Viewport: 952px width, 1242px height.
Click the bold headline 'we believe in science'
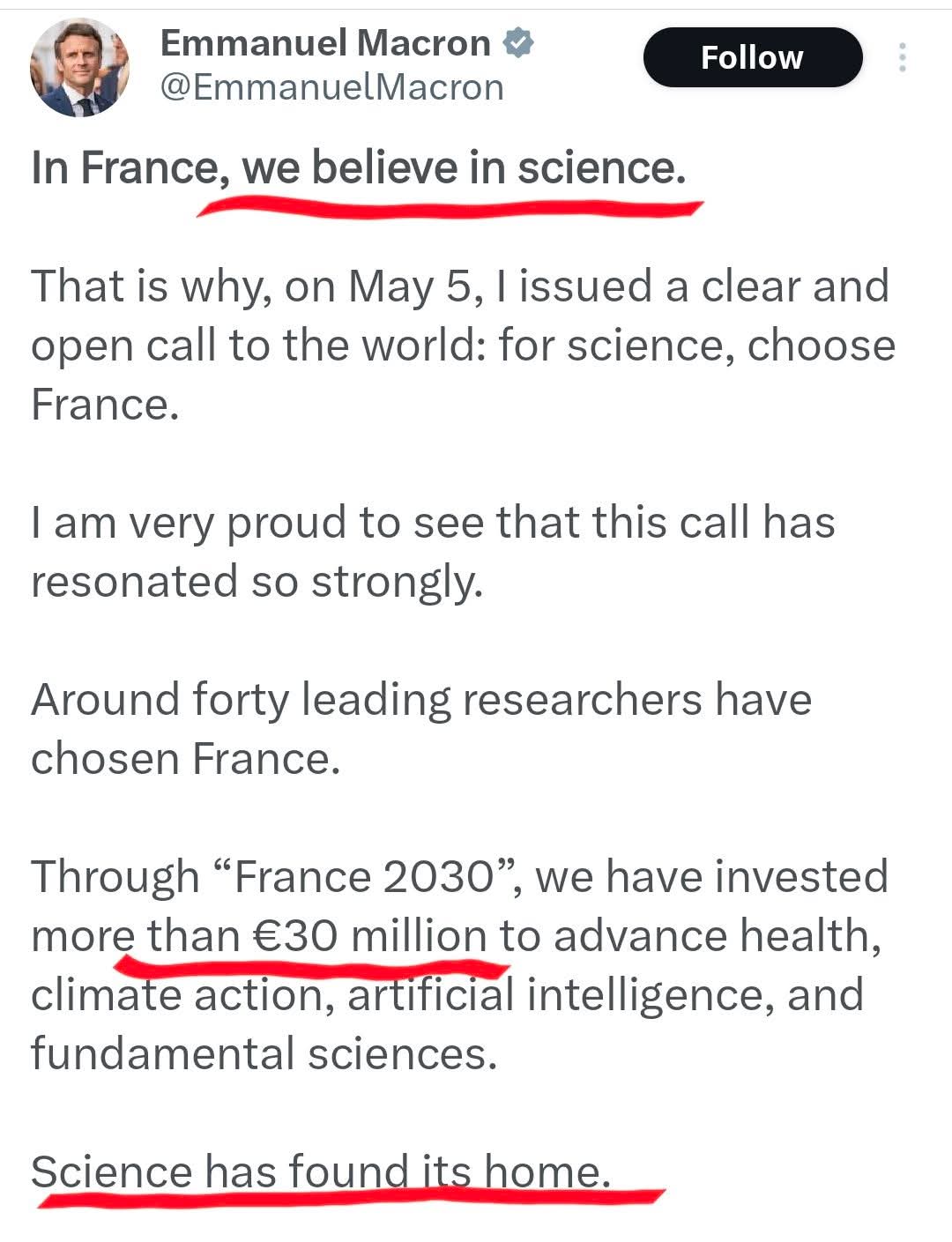(x=463, y=167)
